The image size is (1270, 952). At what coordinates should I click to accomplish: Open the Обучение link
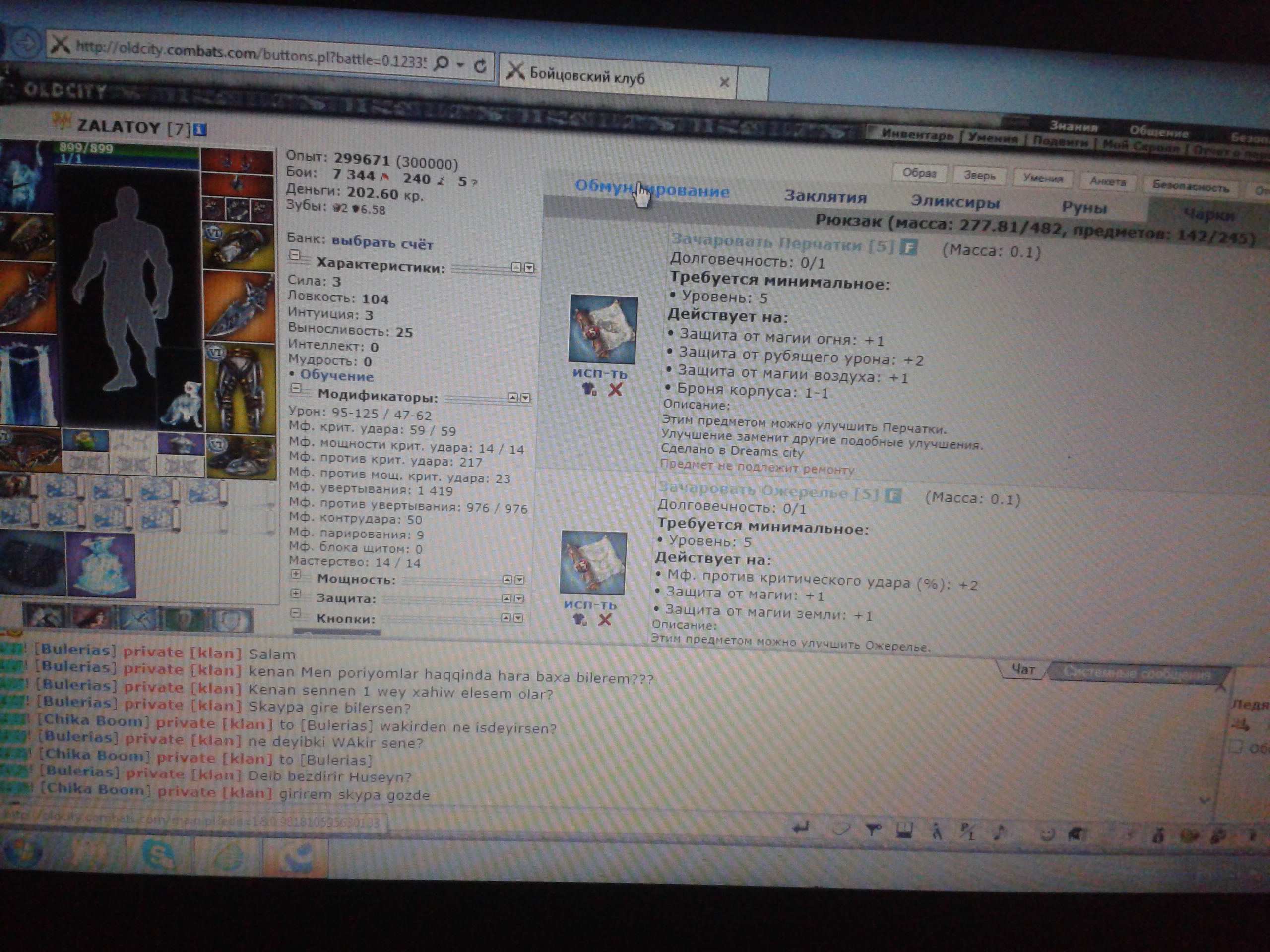[x=336, y=376]
